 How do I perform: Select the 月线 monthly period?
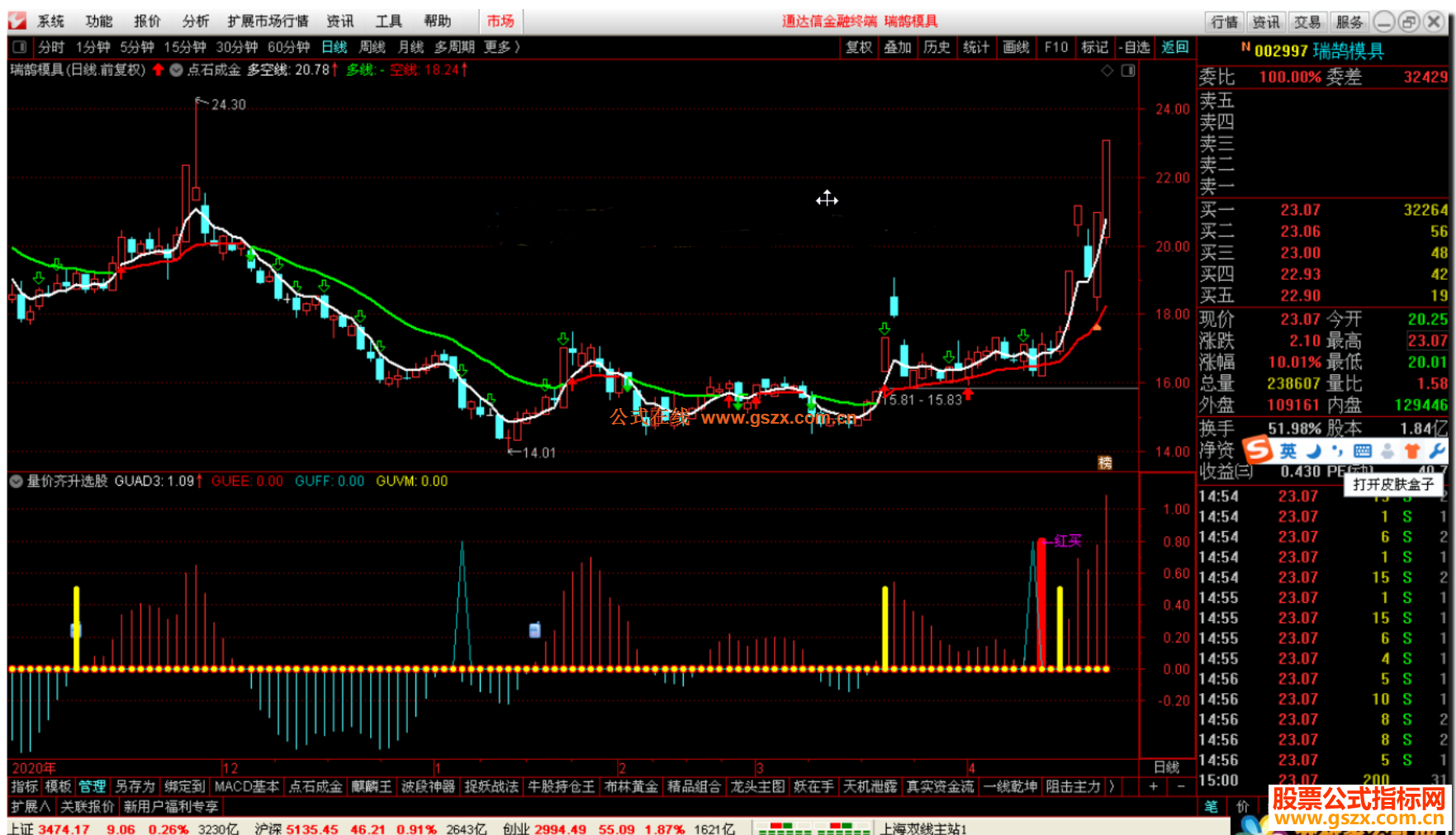[410, 47]
